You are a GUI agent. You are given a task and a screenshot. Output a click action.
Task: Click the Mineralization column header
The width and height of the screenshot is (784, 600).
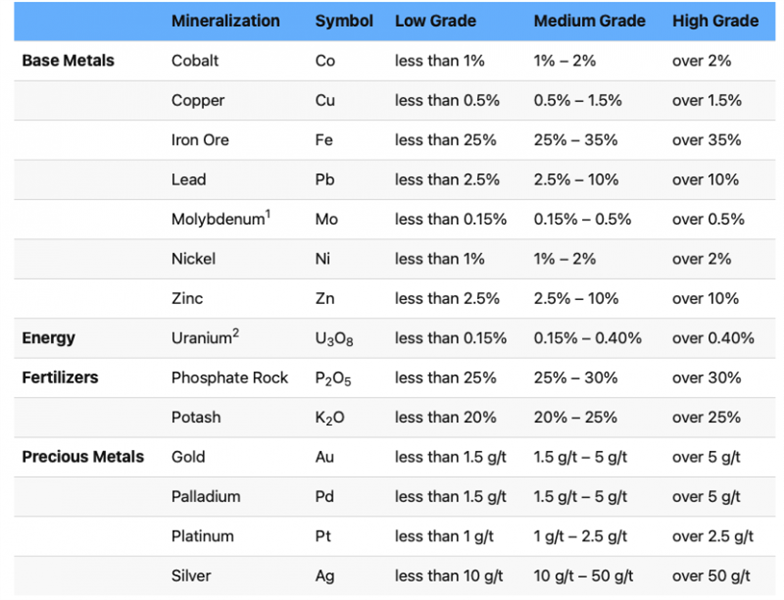point(226,21)
